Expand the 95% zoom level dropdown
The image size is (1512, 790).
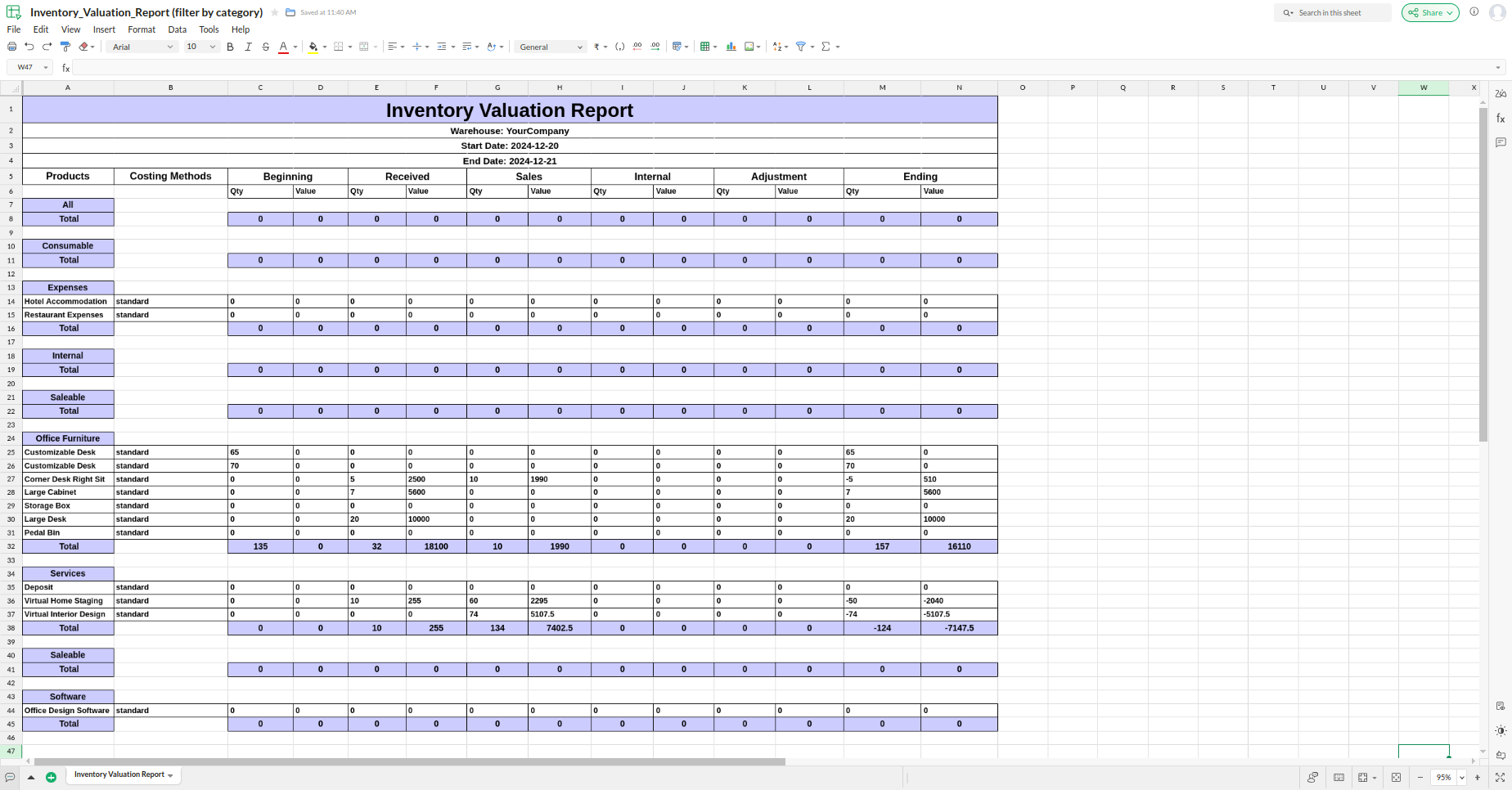(1461, 777)
